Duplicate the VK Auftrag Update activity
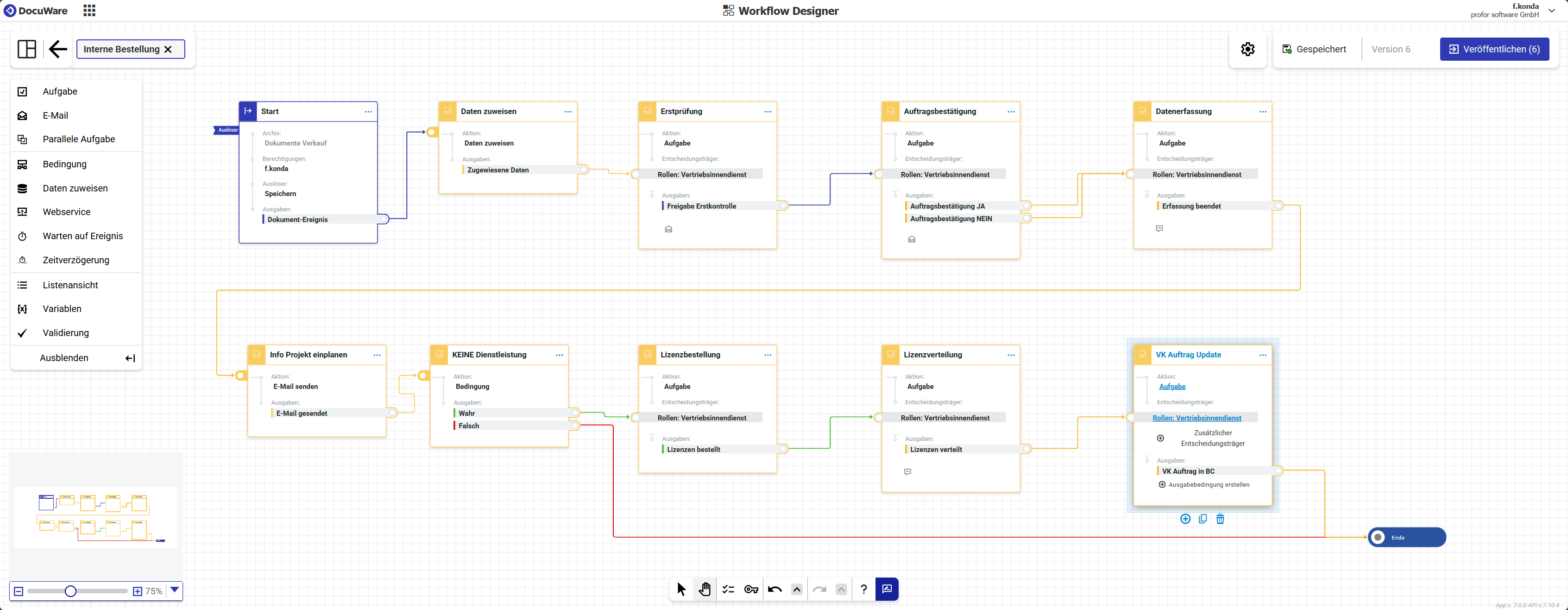This screenshot has height=610, width=1568. click(x=1203, y=519)
